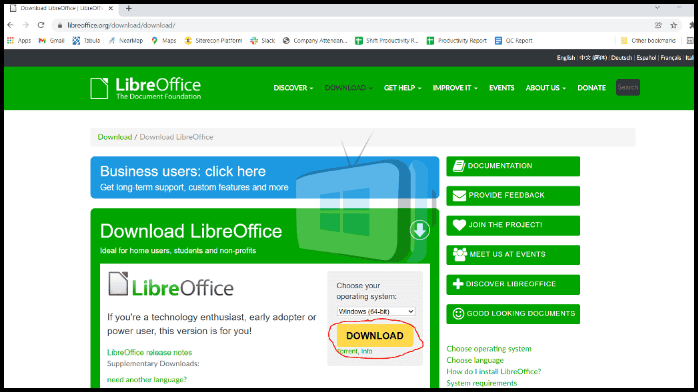Click need another language link
This screenshot has height=392, width=698.
coord(147,380)
